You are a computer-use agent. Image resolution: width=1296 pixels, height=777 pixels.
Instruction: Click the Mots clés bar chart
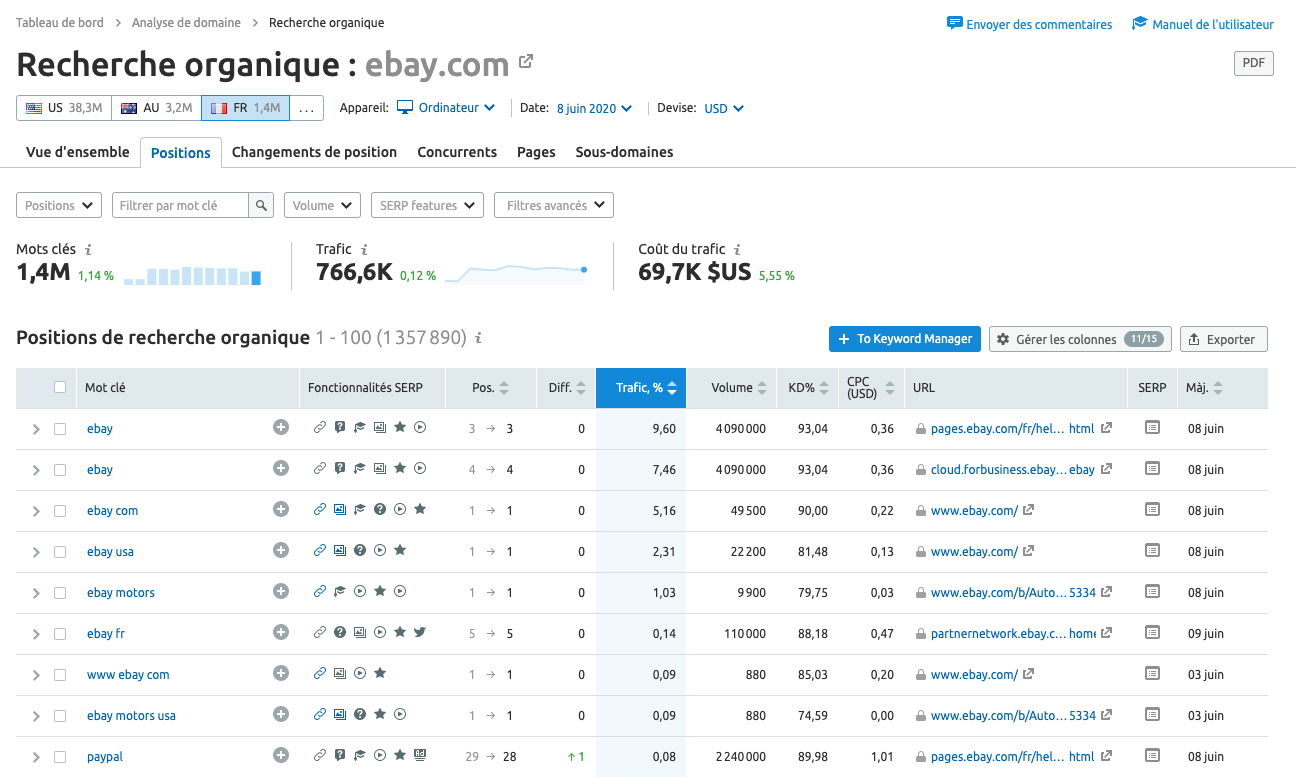[193, 276]
